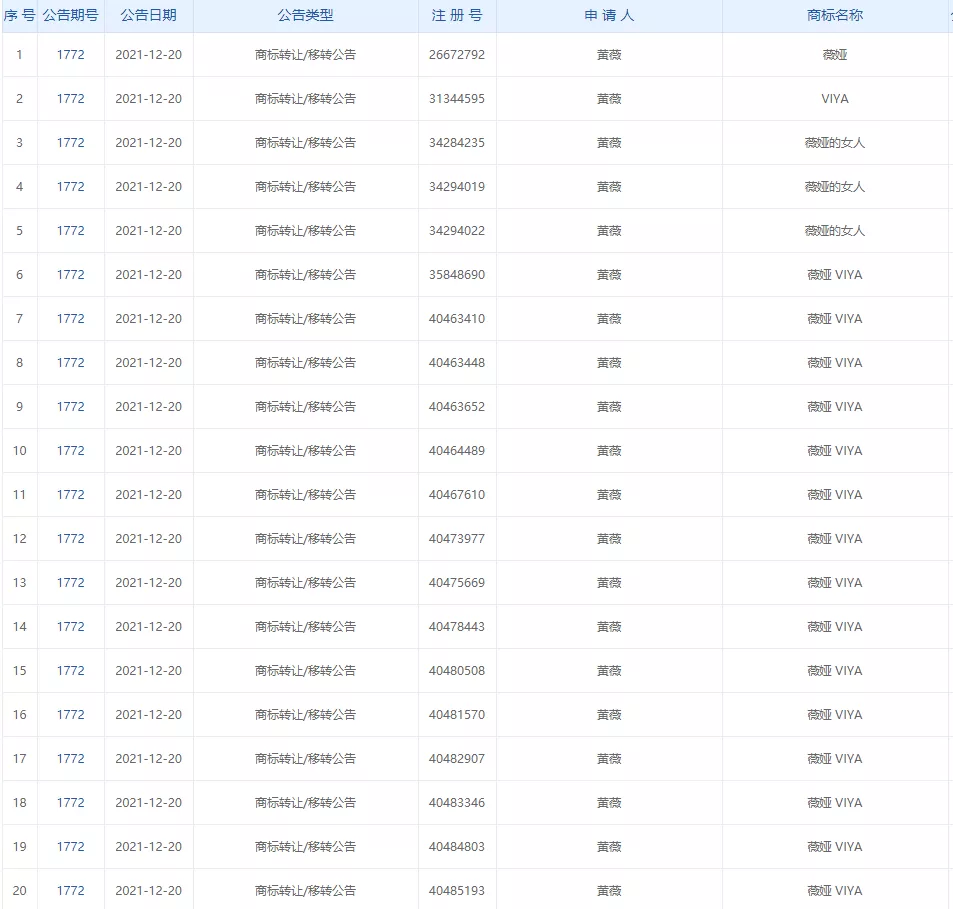Select registration number 40478443
The height and width of the screenshot is (909, 953).
coord(457,627)
